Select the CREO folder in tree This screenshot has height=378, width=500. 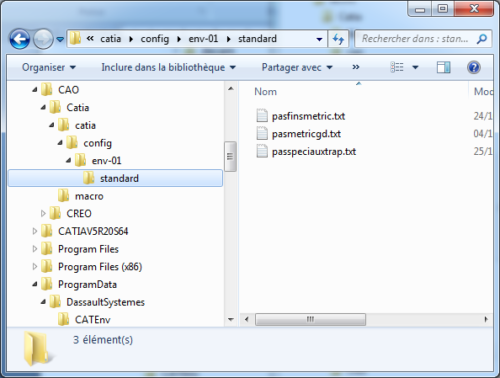pos(79,214)
